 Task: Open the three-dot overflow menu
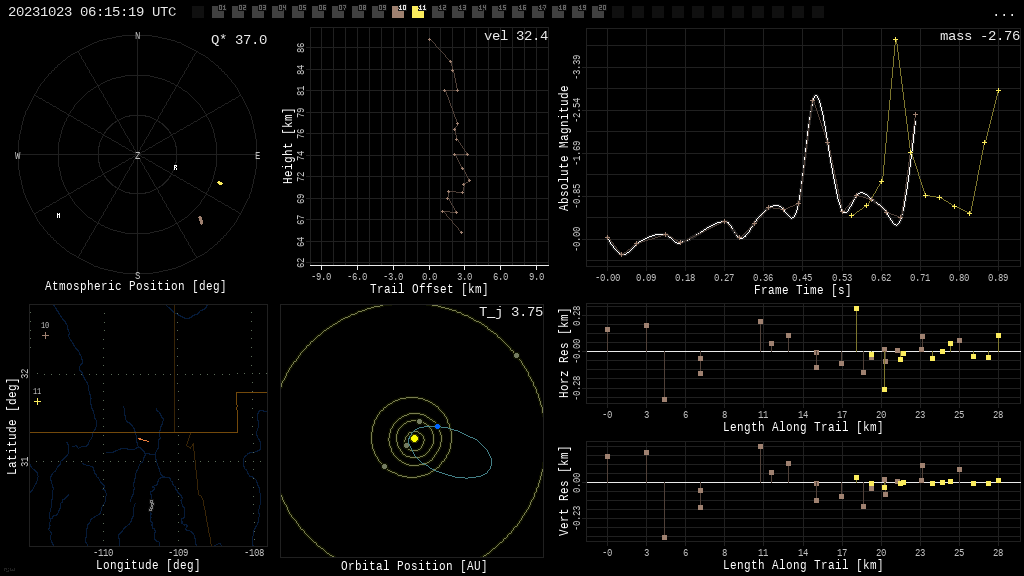click(x=1003, y=14)
